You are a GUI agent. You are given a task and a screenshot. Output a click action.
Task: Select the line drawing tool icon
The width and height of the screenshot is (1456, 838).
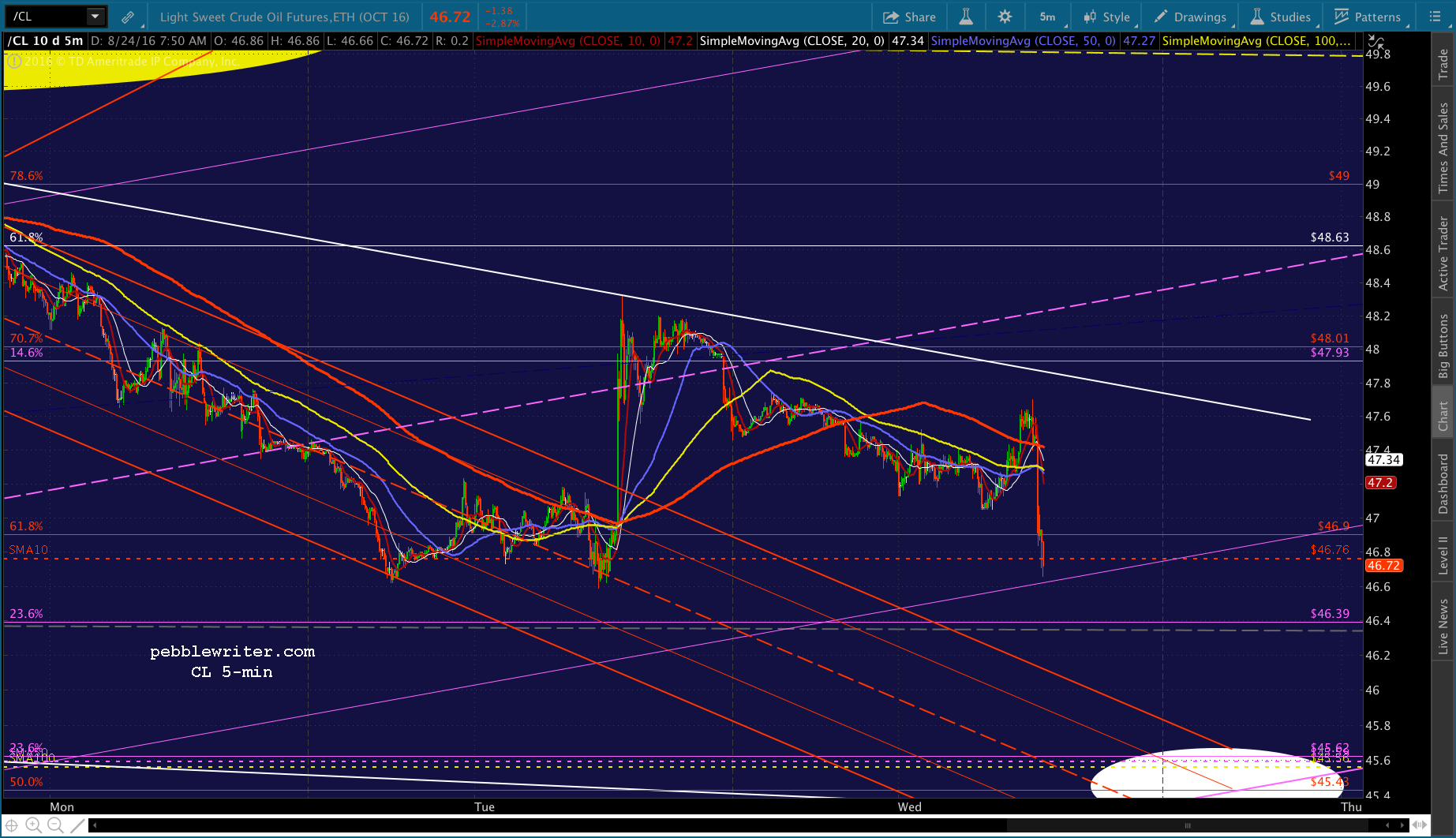[x=77, y=826]
